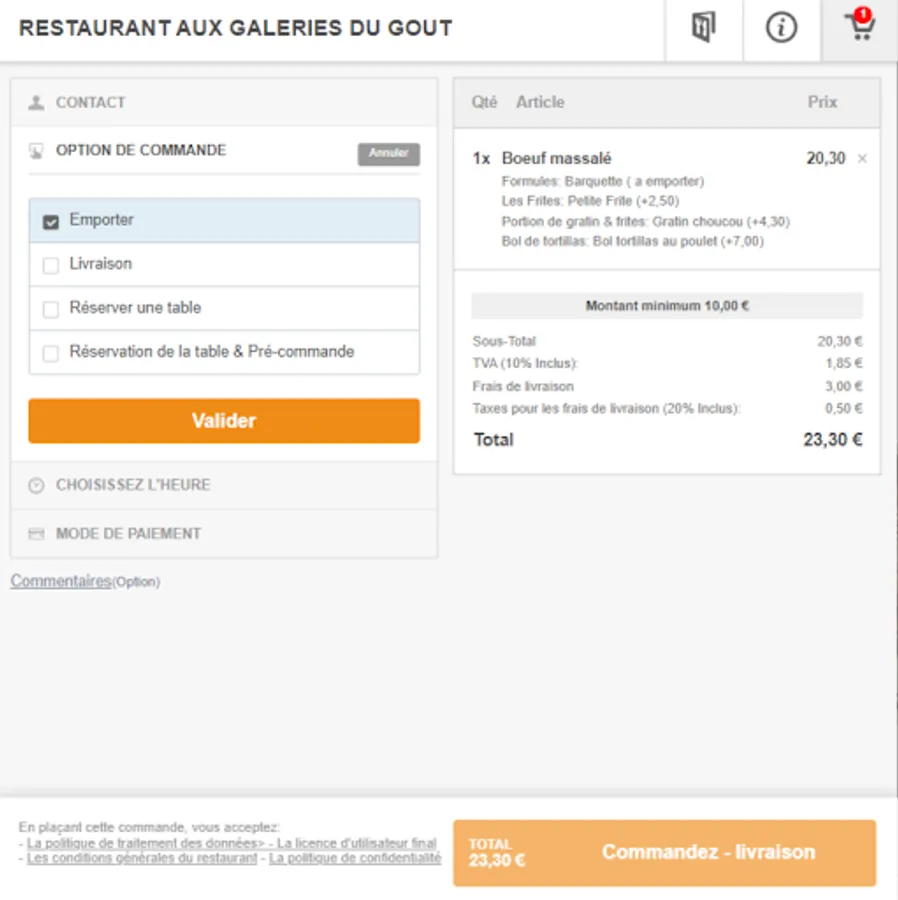Open La politique de confidentialité link
This screenshot has width=898, height=900.
[x=354, y=858]
